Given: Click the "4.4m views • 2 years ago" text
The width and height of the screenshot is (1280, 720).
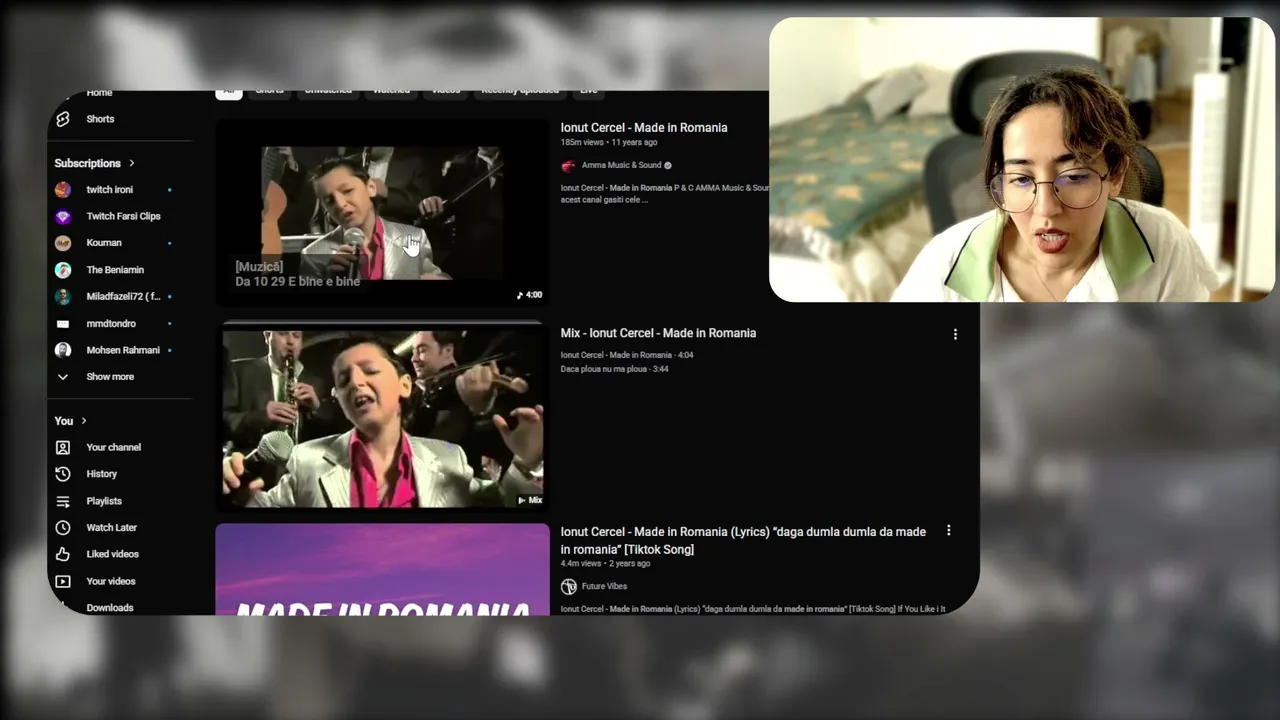Looking at the screenshot, I should coord(605,564).
